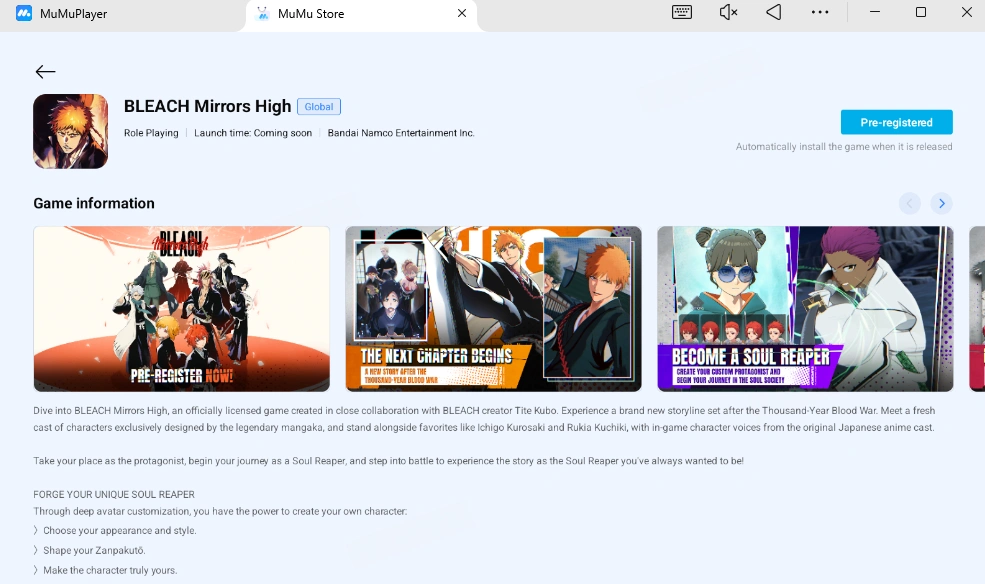Click the paragraph starting 'Dive into BLEACH'

click(x=484, y=419)
